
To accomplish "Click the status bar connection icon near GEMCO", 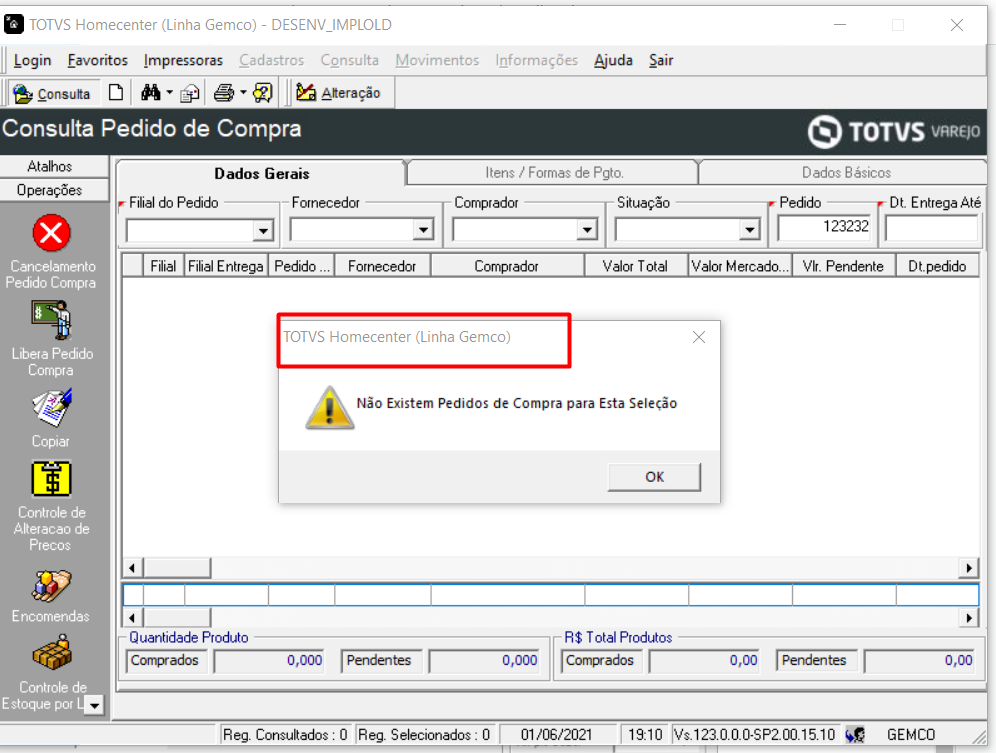I will pyautogui.click(x=855, y=735).
